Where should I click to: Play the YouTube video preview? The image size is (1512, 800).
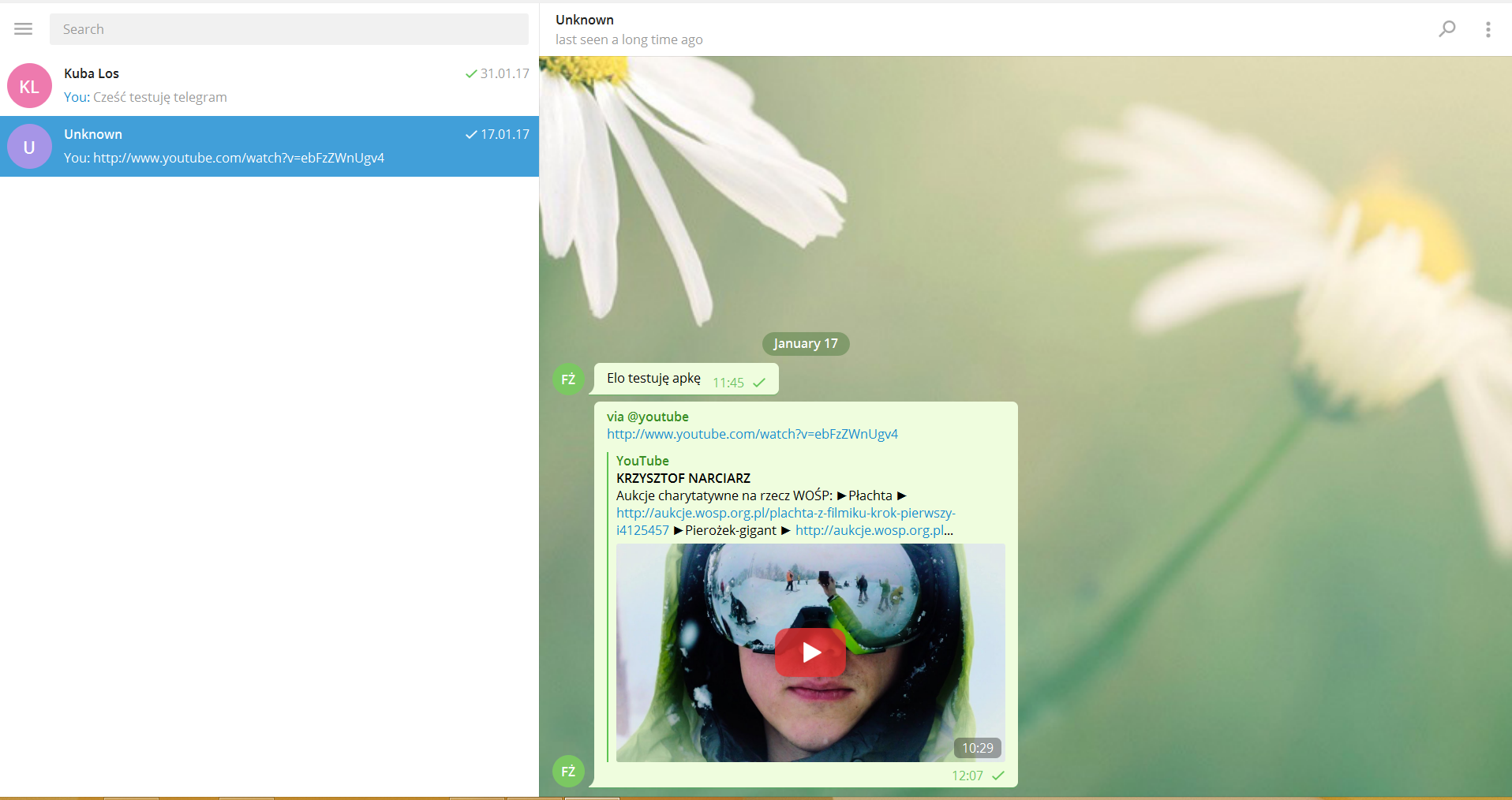pos(810,652)
